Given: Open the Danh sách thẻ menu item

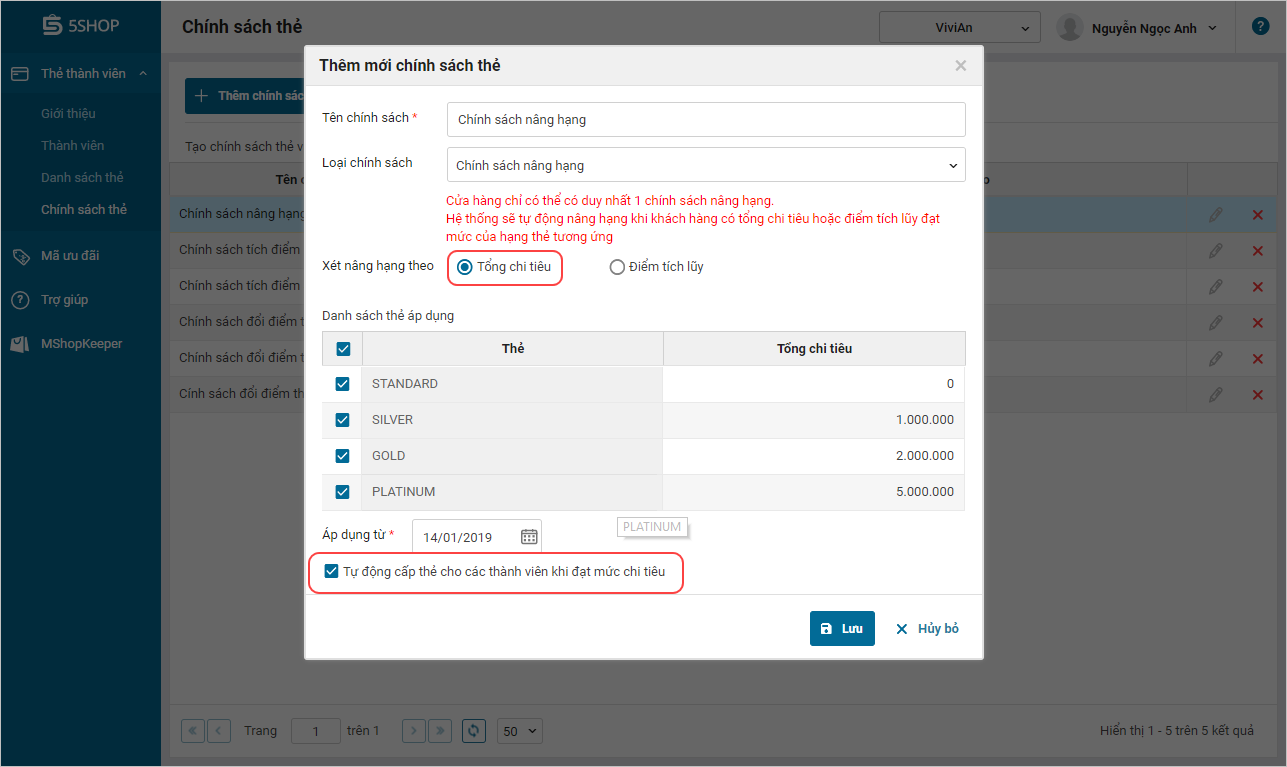Looking at the screenshot, I should tap(82, 178).
